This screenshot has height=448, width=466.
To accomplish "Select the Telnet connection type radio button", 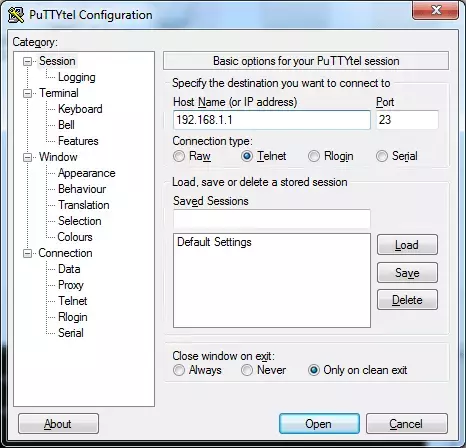I will [247, 156].
